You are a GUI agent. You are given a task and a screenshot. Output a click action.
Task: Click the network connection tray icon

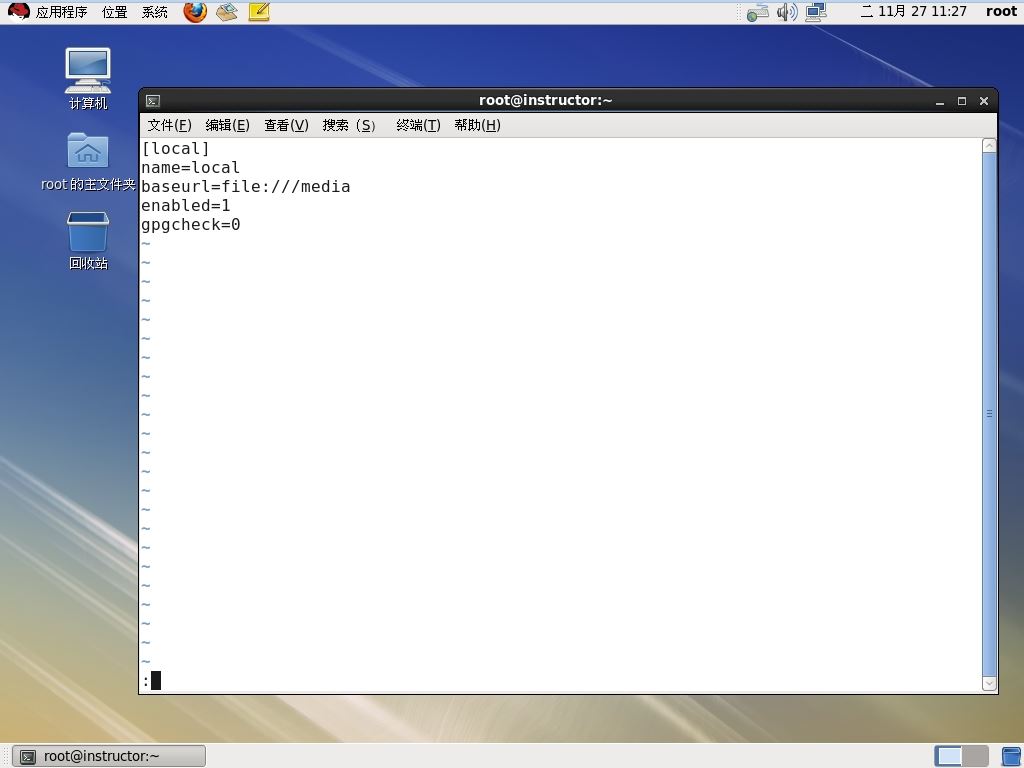(x=758, y=12)
